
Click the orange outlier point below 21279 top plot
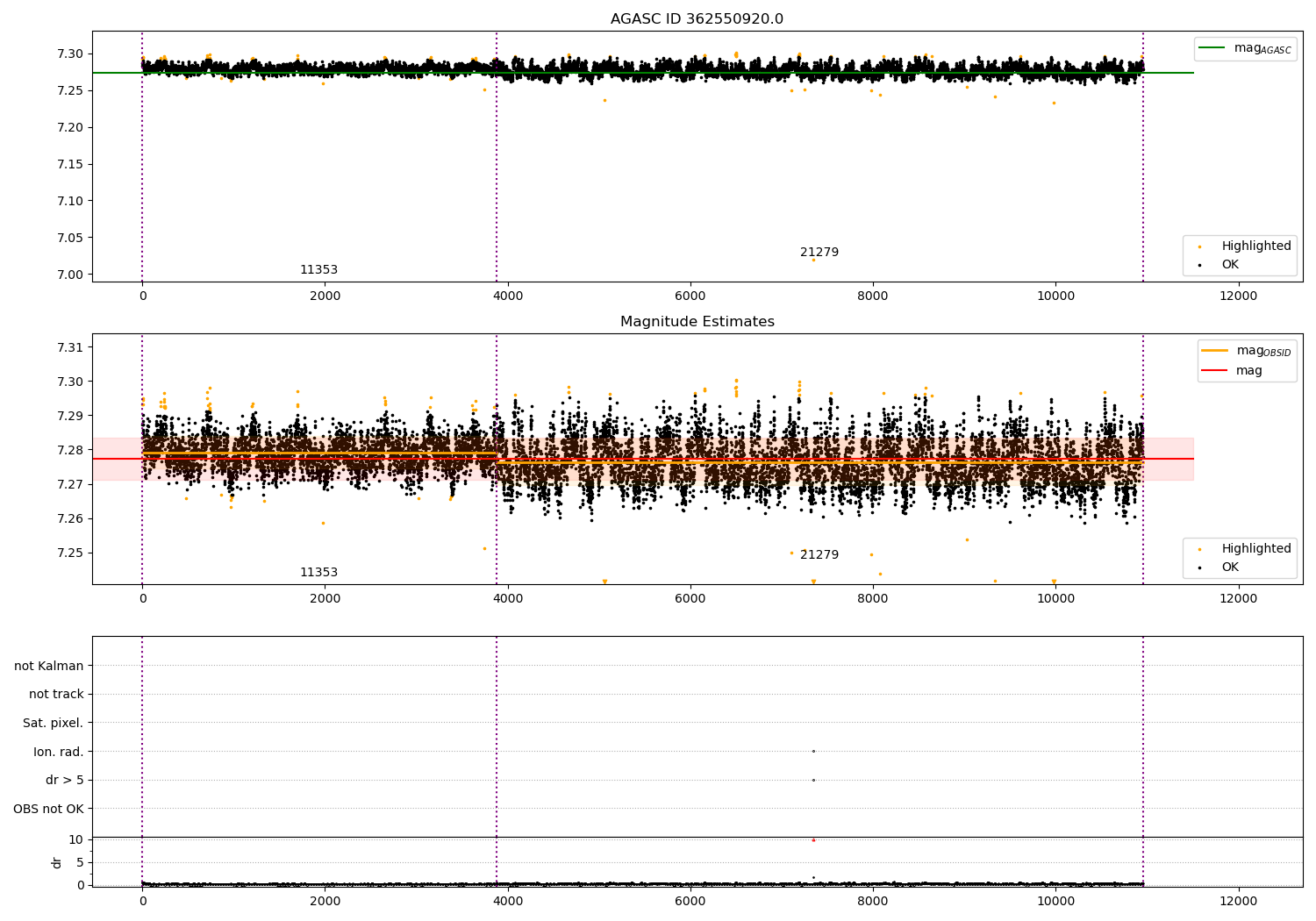[813, 260]
